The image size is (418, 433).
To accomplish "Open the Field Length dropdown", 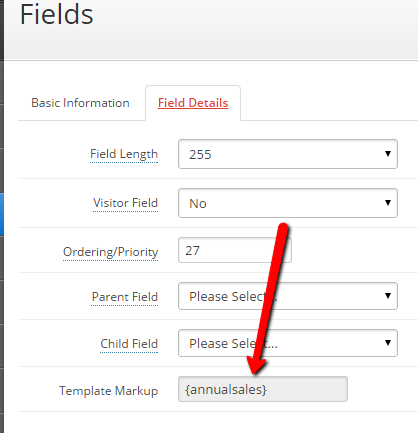I will [x=288, y=154].
